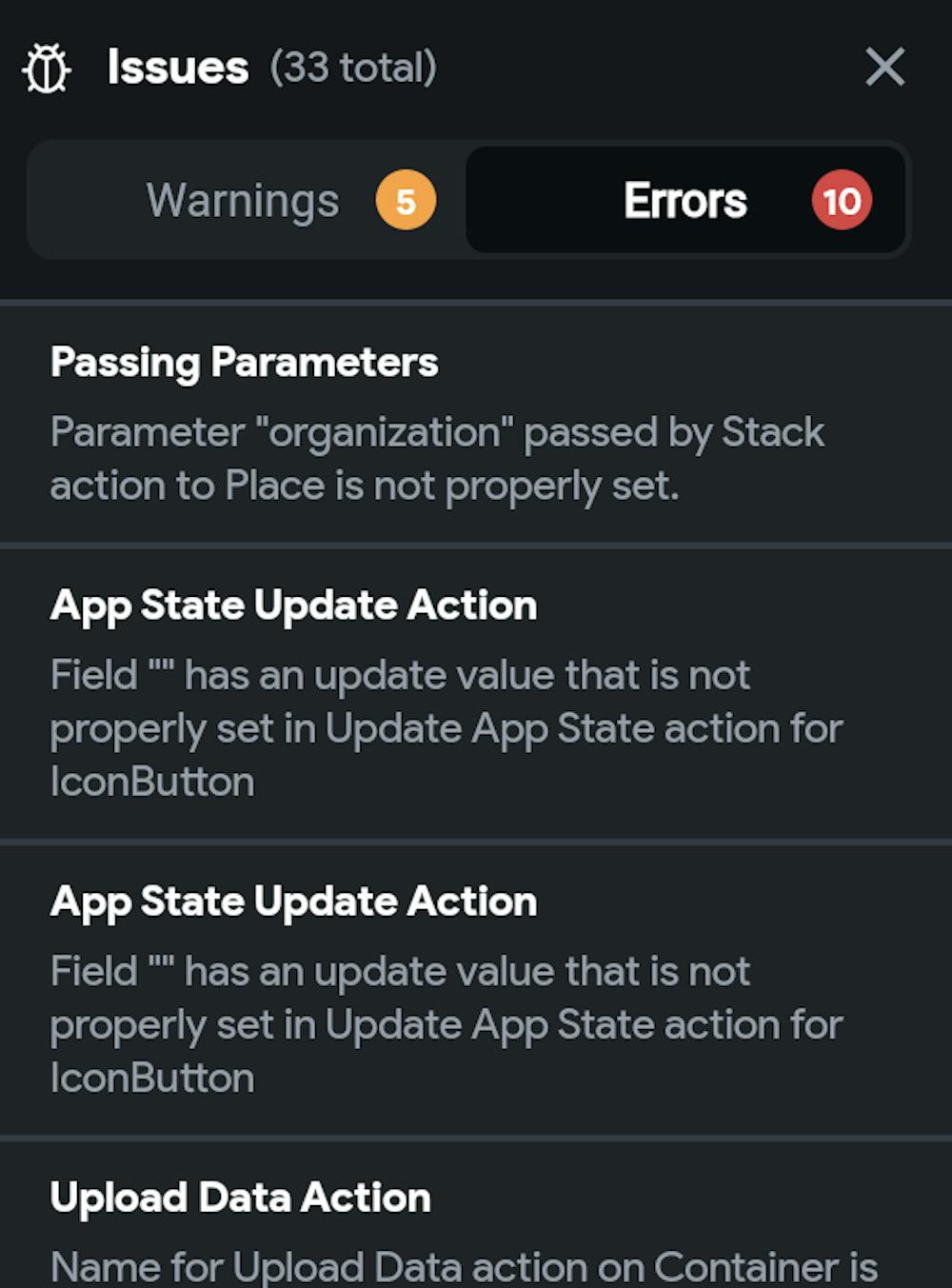Open the second App State Update Action heading
Image resolution: width=952 pixels, height=1288 pixels.
point(293,902)
